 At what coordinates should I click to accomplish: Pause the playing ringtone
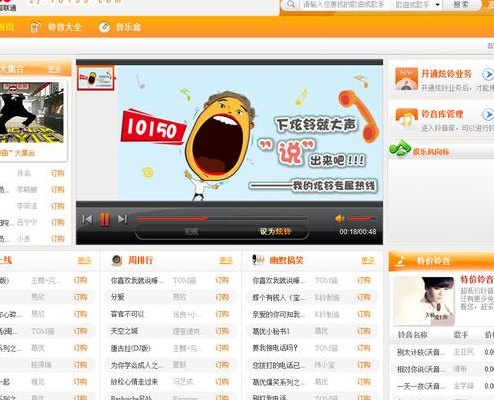pos(105,220)
